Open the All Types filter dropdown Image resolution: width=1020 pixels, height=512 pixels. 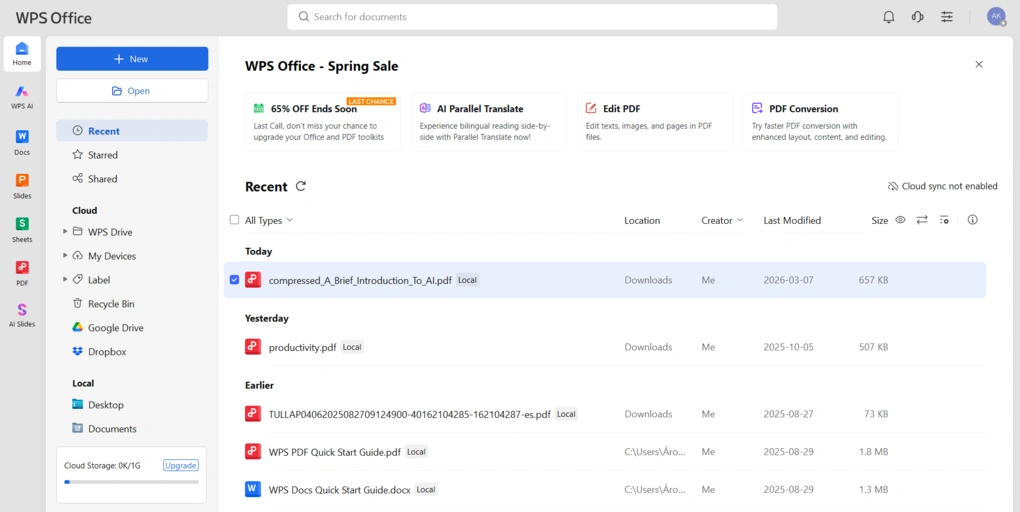269,221
